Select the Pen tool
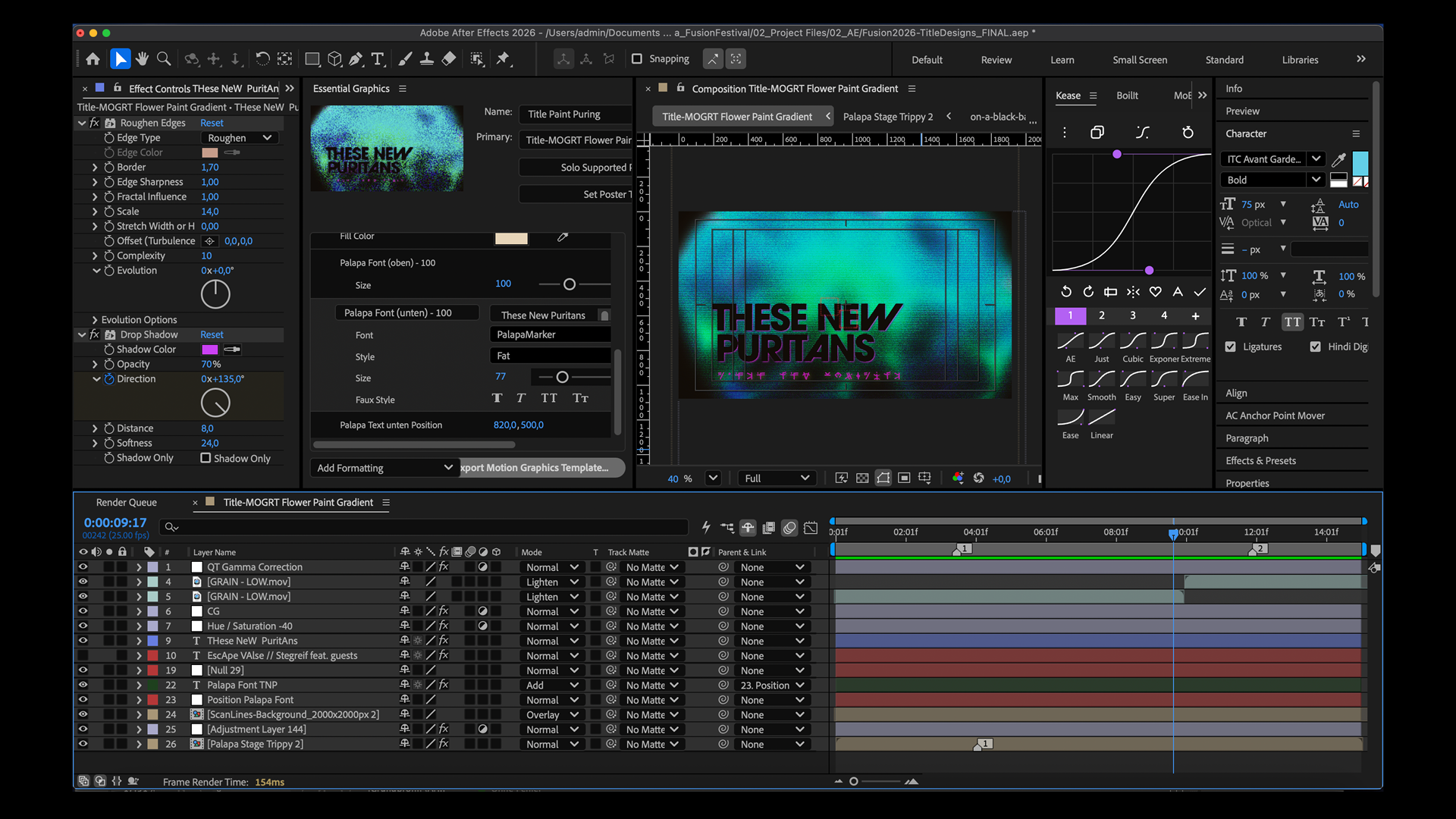 355,59
